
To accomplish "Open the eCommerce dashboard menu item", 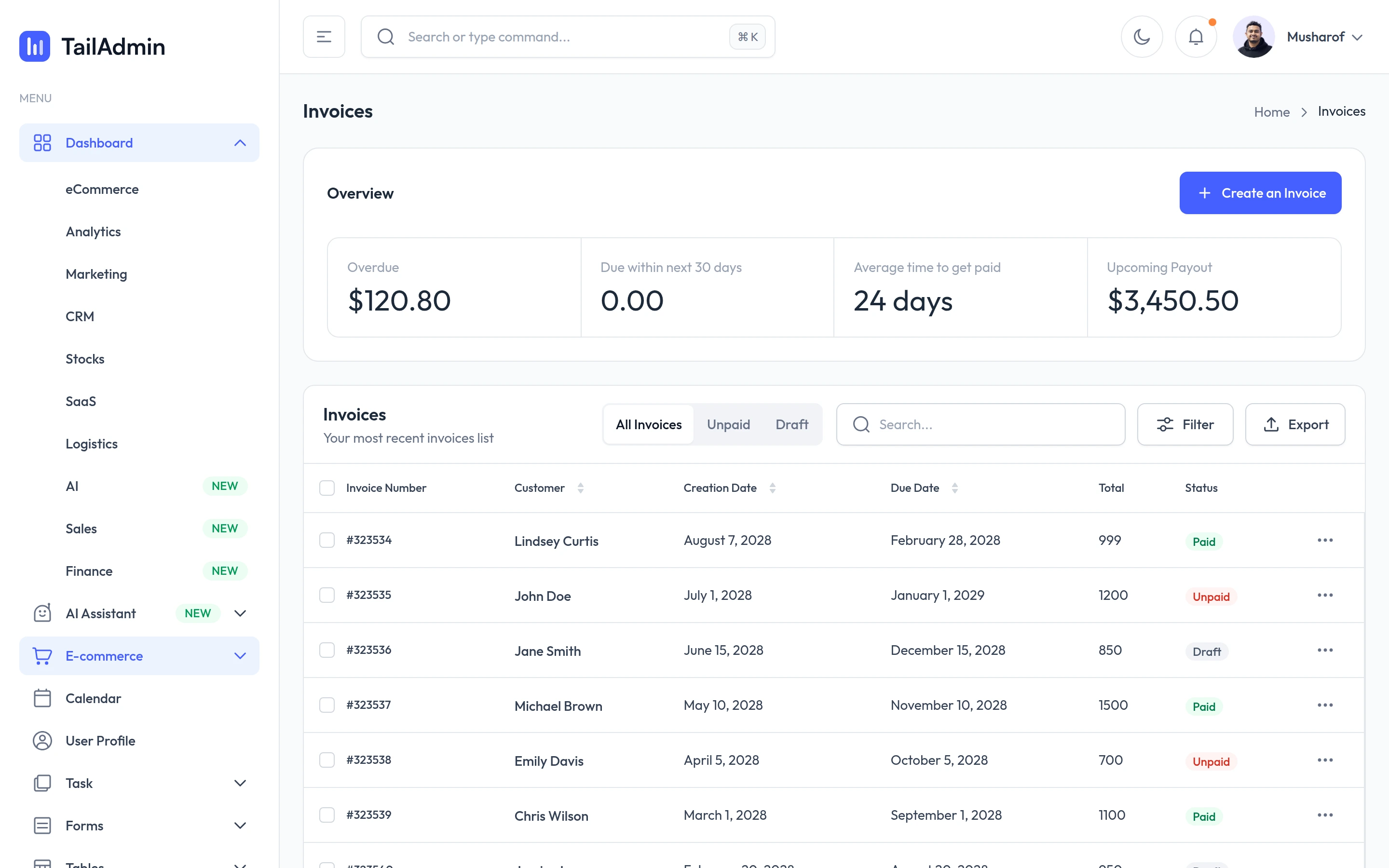I will point(102,190).
